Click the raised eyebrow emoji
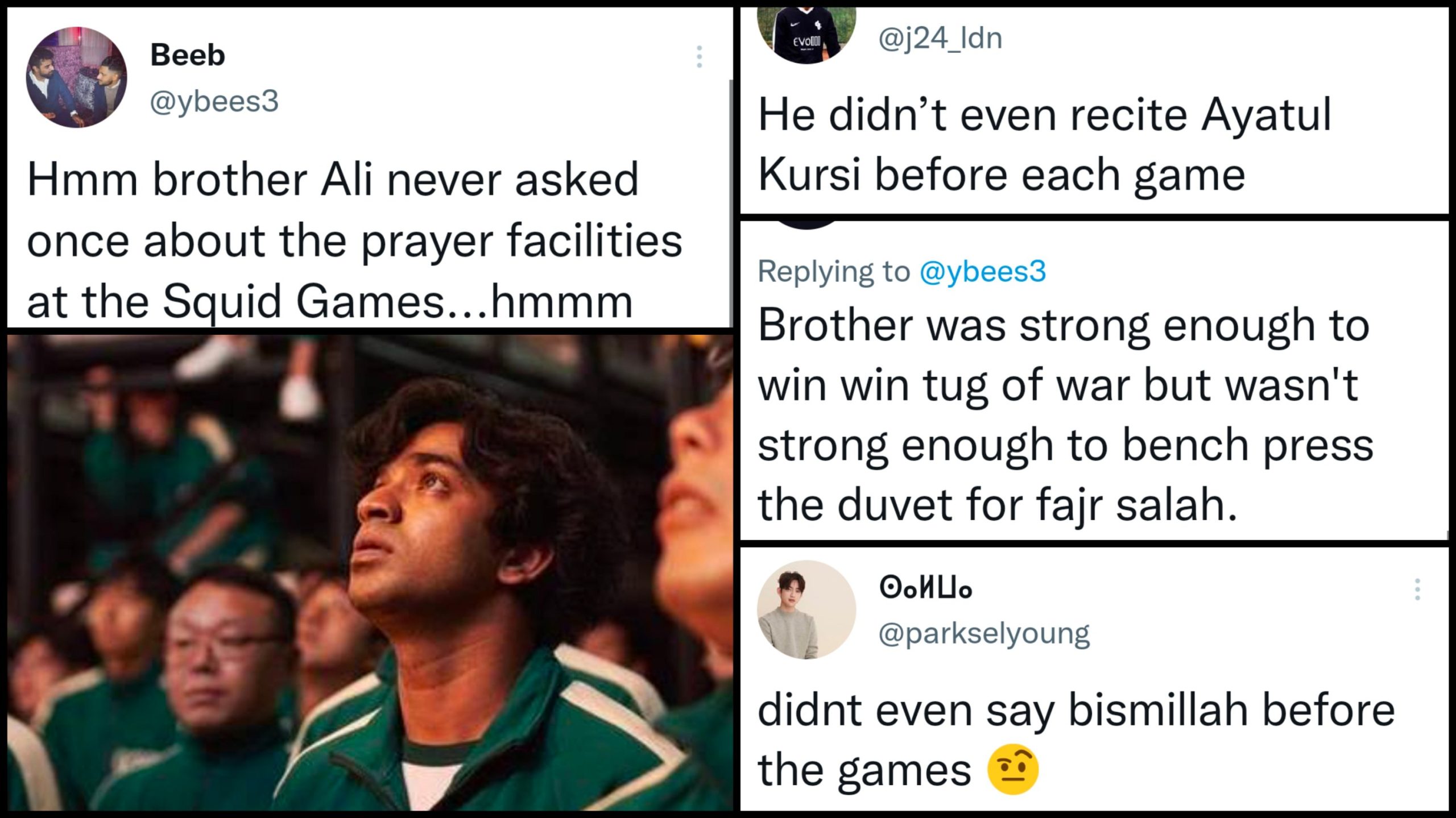 click(1014, 769)
